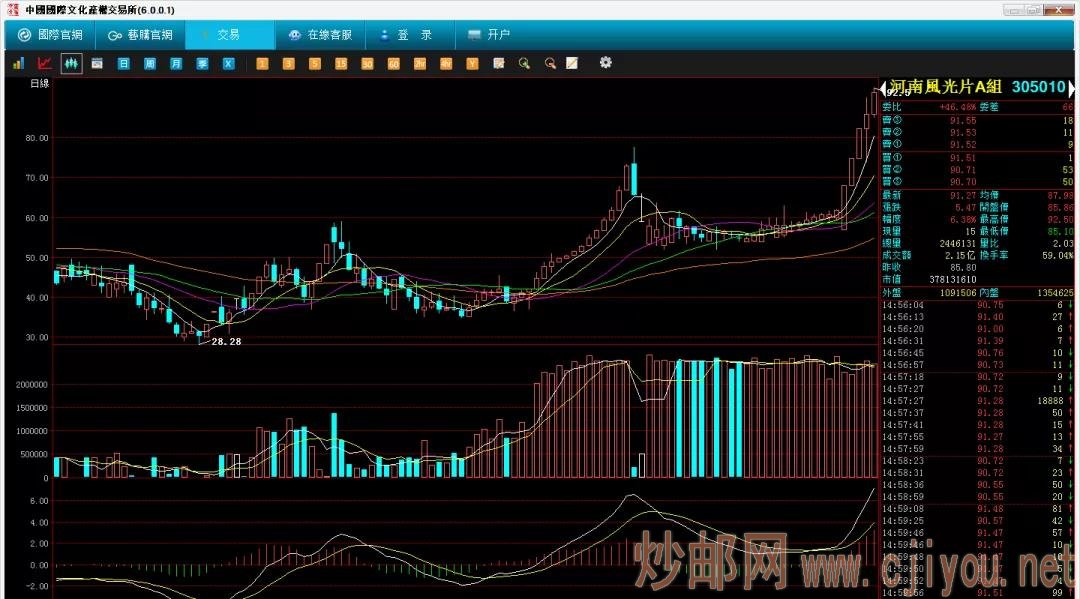Viewport: 1080px width, 599px height.
Task: Select the 60-minute chart button
Action: point(393,63)
